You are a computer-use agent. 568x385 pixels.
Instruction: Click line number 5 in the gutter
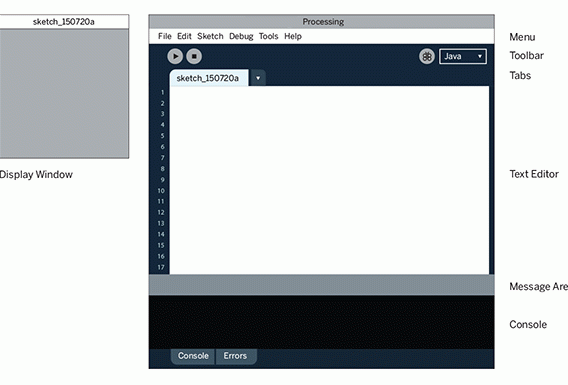click(x=162, y=136)
